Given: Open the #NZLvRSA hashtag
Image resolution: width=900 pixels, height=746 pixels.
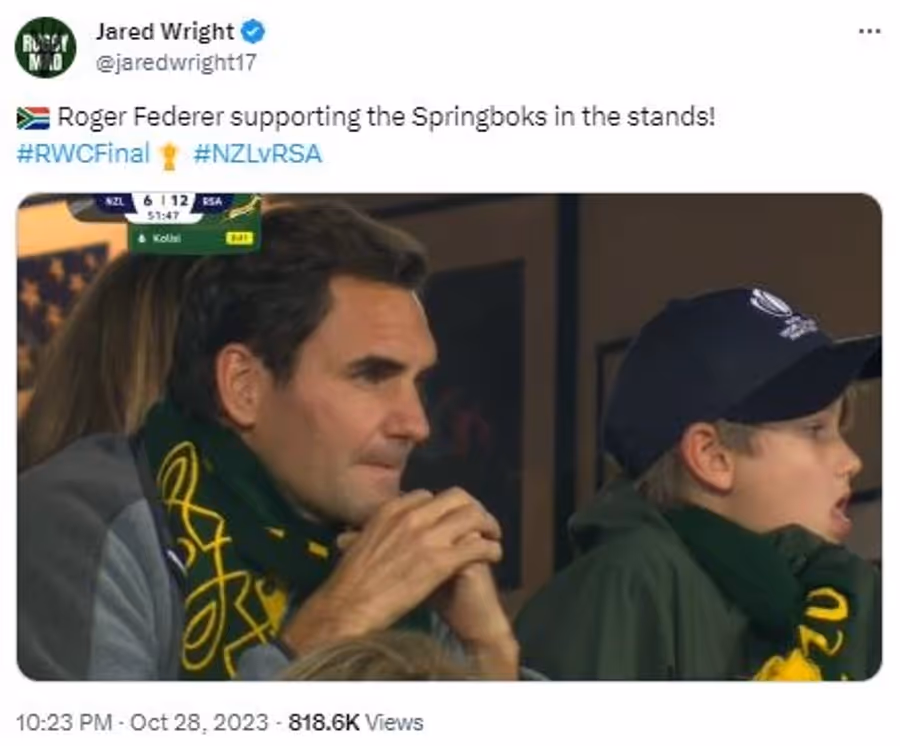Looking at the screenshot, I should (x=257, y=154).
